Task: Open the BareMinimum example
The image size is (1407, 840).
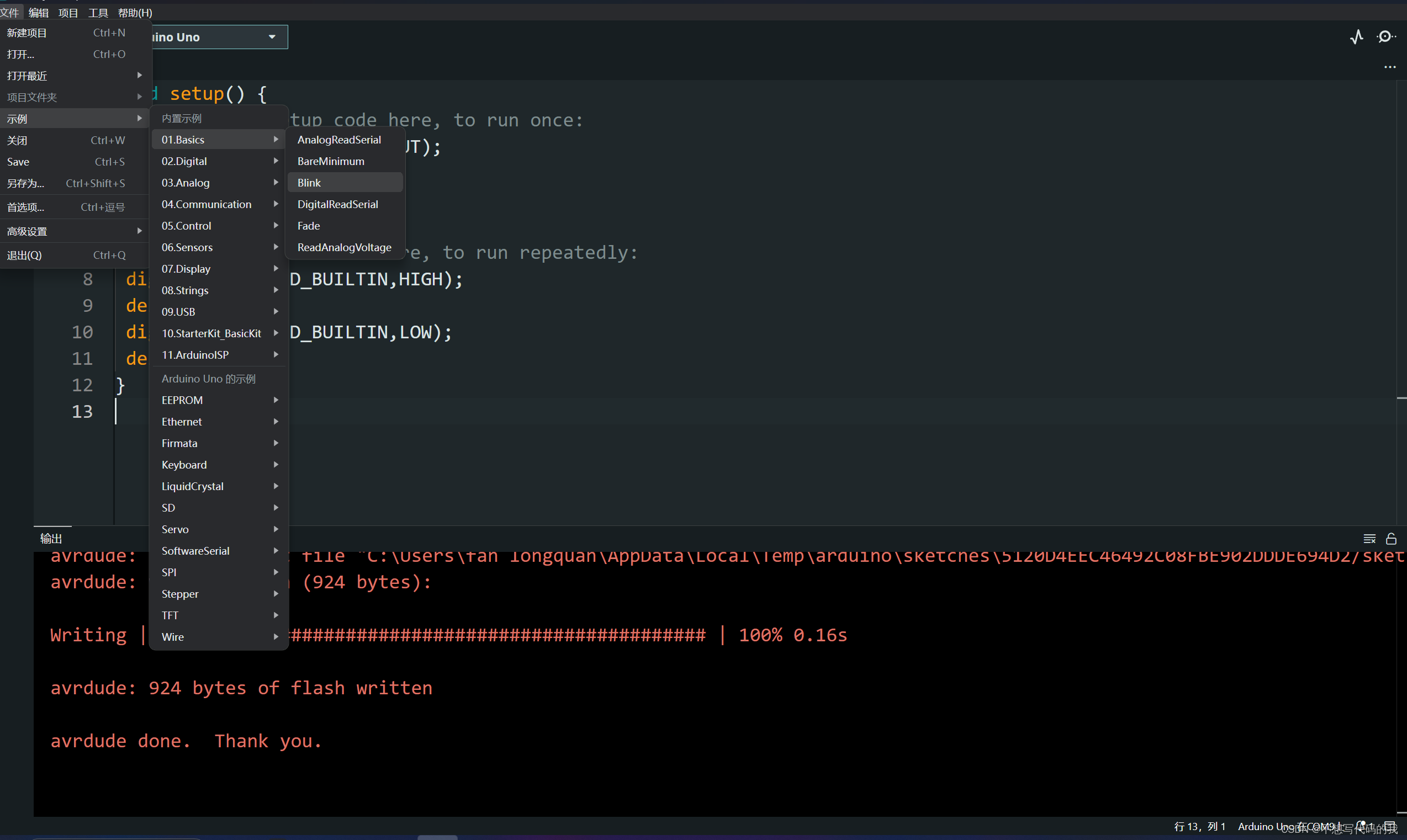Action: click(x=345, y=161)
